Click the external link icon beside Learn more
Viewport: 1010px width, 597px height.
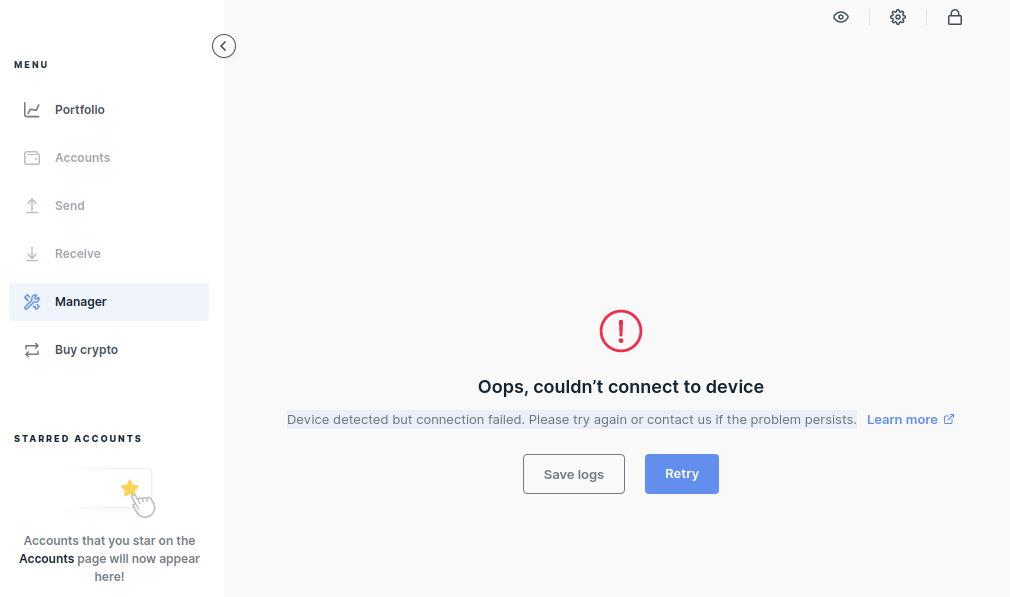[x=949, y=420]
